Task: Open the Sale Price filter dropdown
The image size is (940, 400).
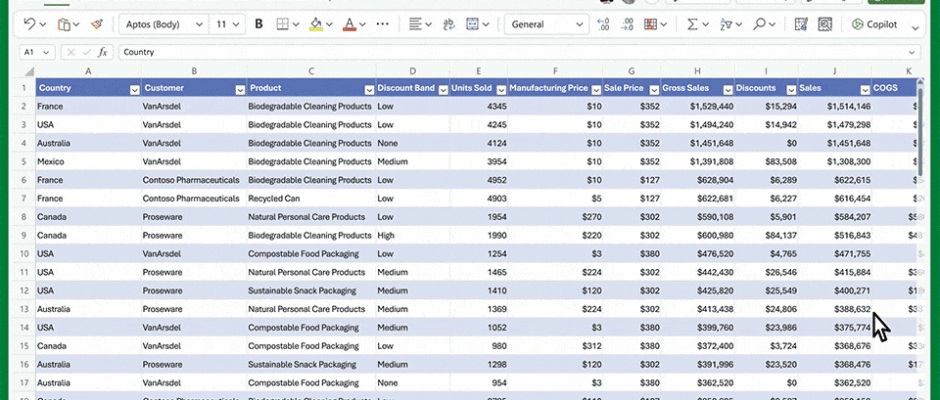Action: tap(653, 90)
